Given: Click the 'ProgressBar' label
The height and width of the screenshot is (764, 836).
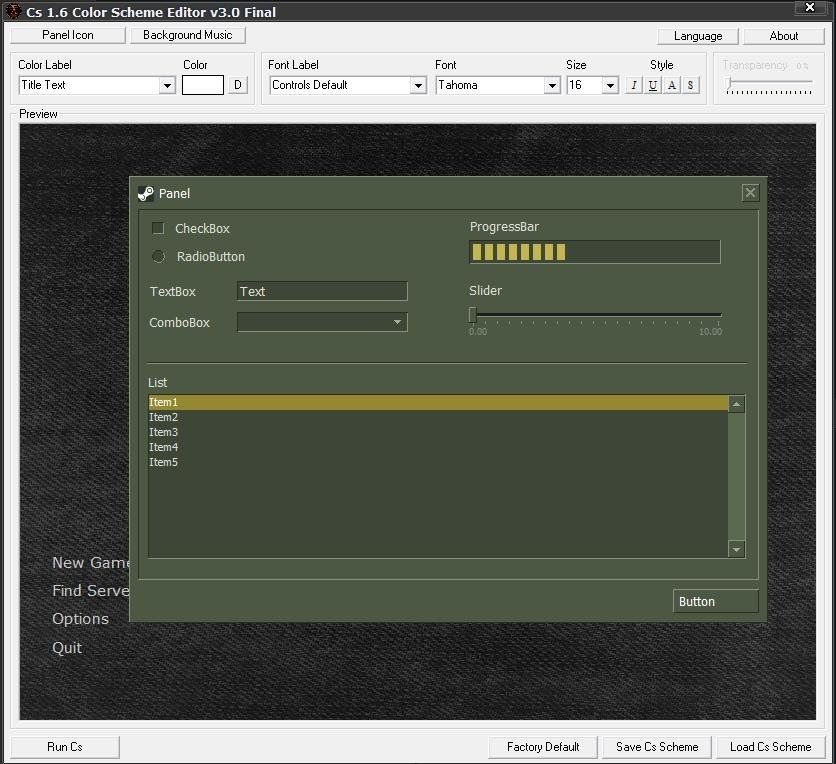Looking at the screenshot, I should 504,227.
